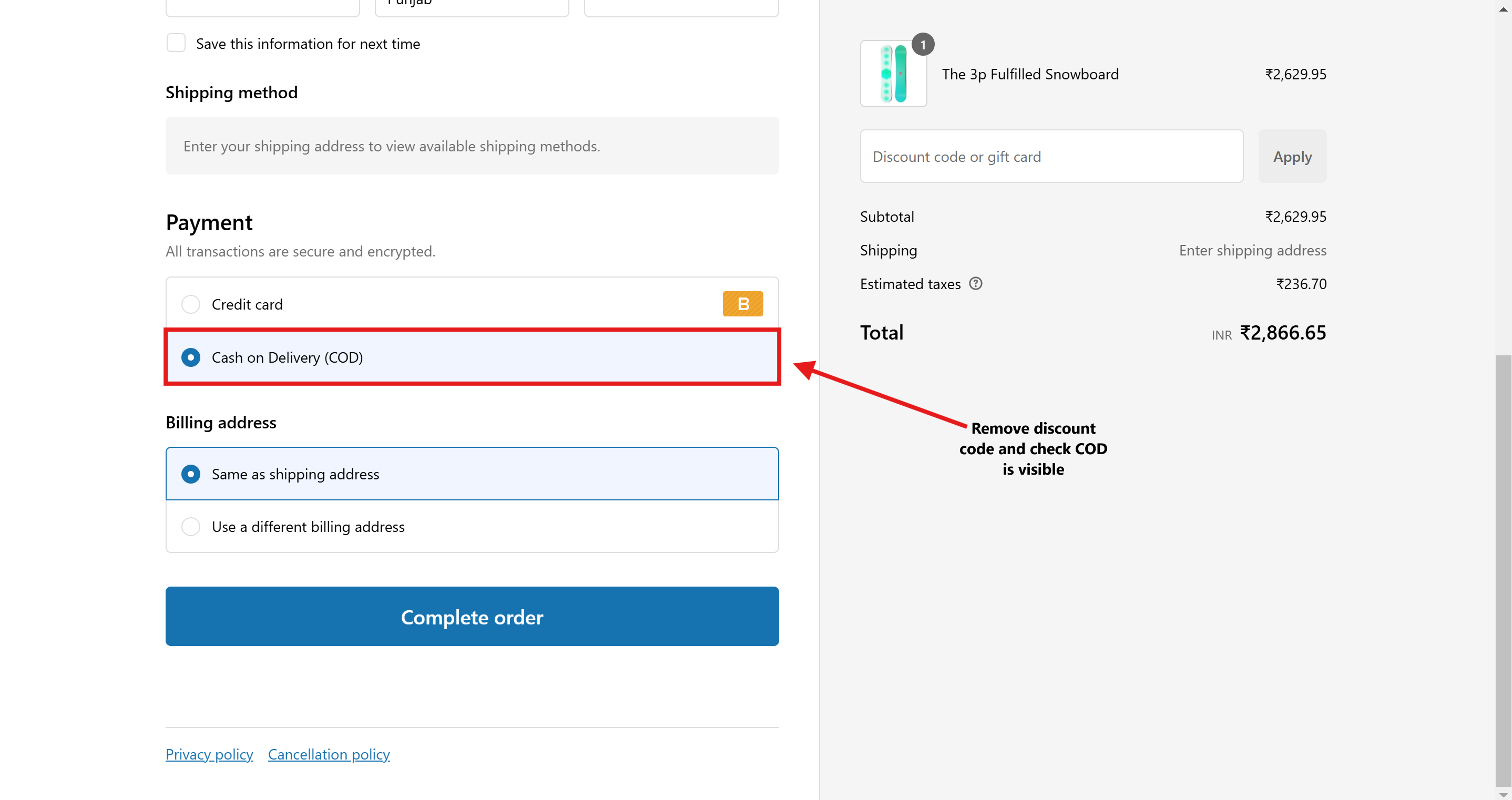Click The 3p Fulfilled Snowboard product name

1030,75
